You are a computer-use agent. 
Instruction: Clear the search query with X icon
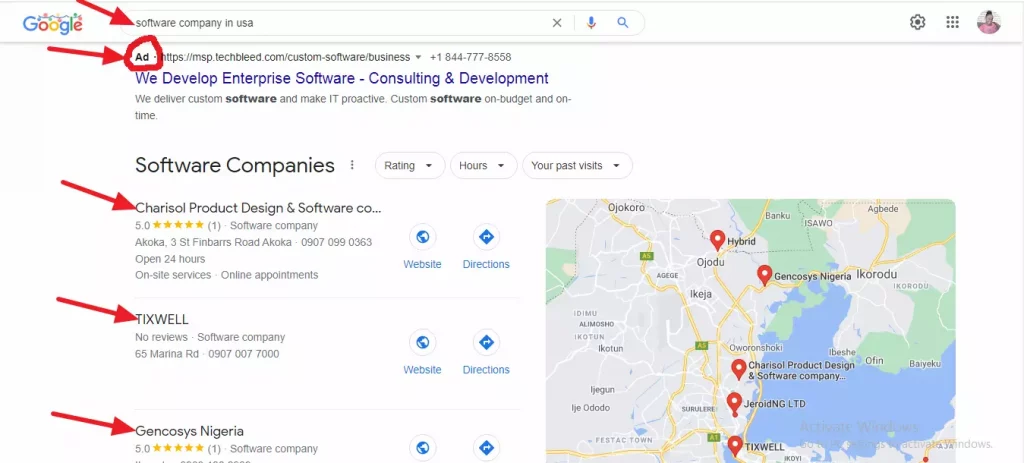[x=557, y=23]
